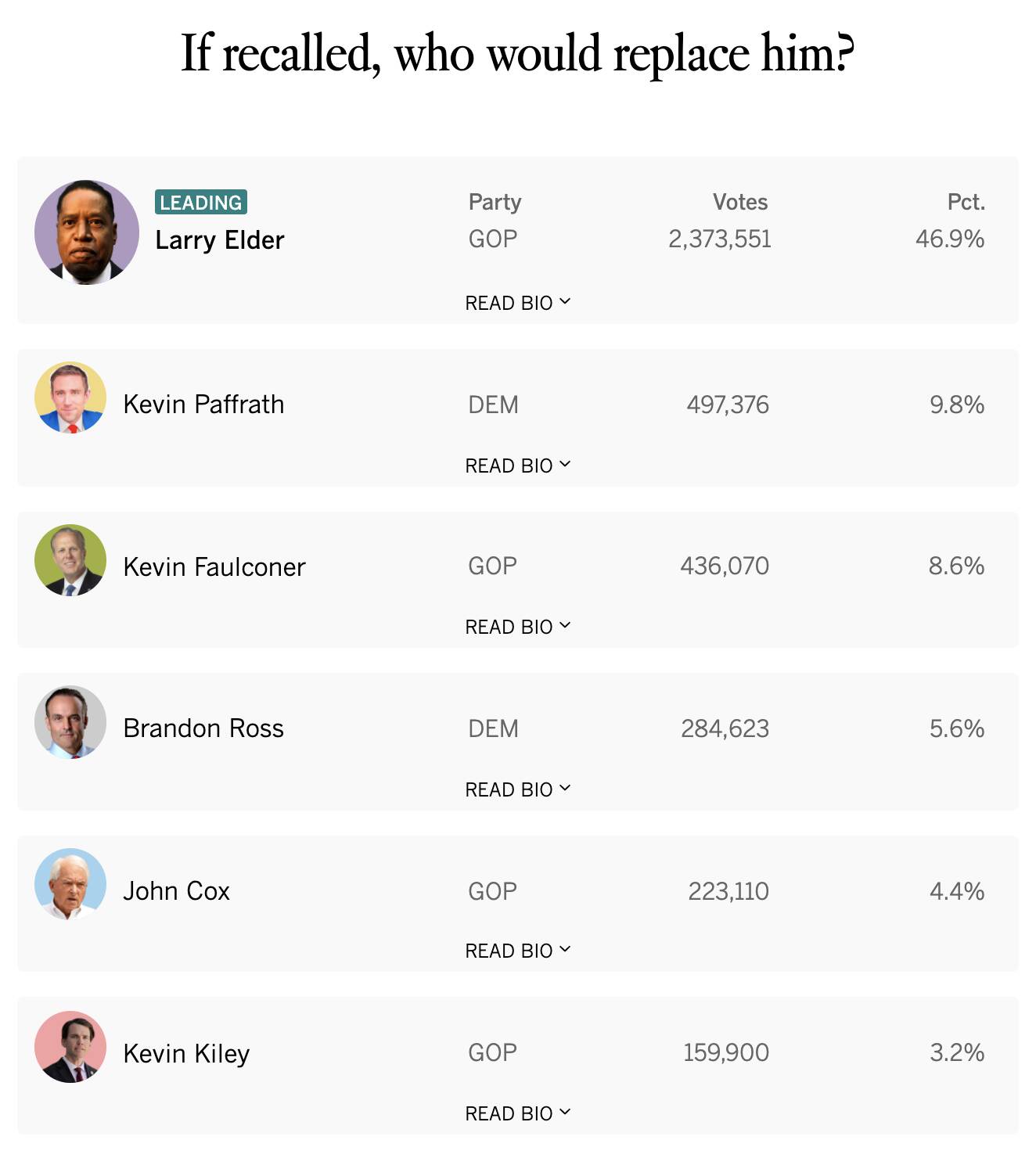This screenshot has height=1158, width=1036.
Task: Expand Brandon Ross's READ BIO section
Action: coord(517,789)
